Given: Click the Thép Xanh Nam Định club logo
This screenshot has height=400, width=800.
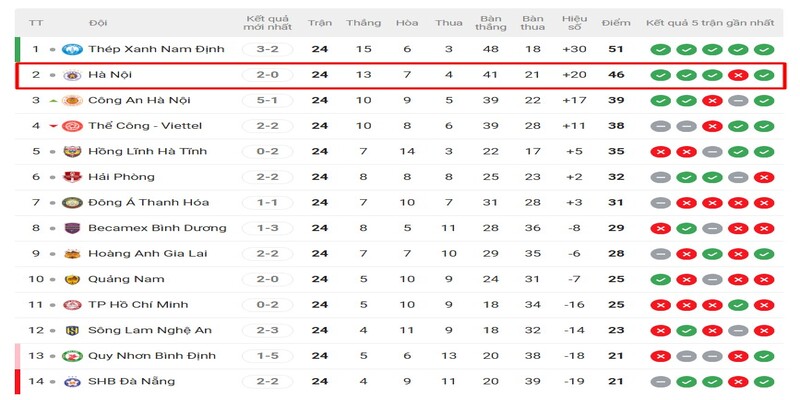Looking at the screenshot, I should tap(72, 49).
